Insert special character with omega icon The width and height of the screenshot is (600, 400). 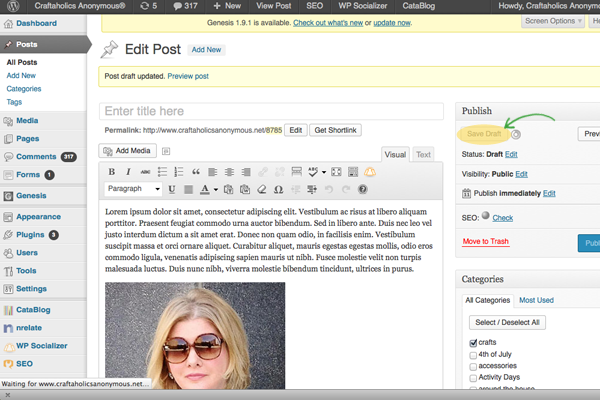pos(278,189)
